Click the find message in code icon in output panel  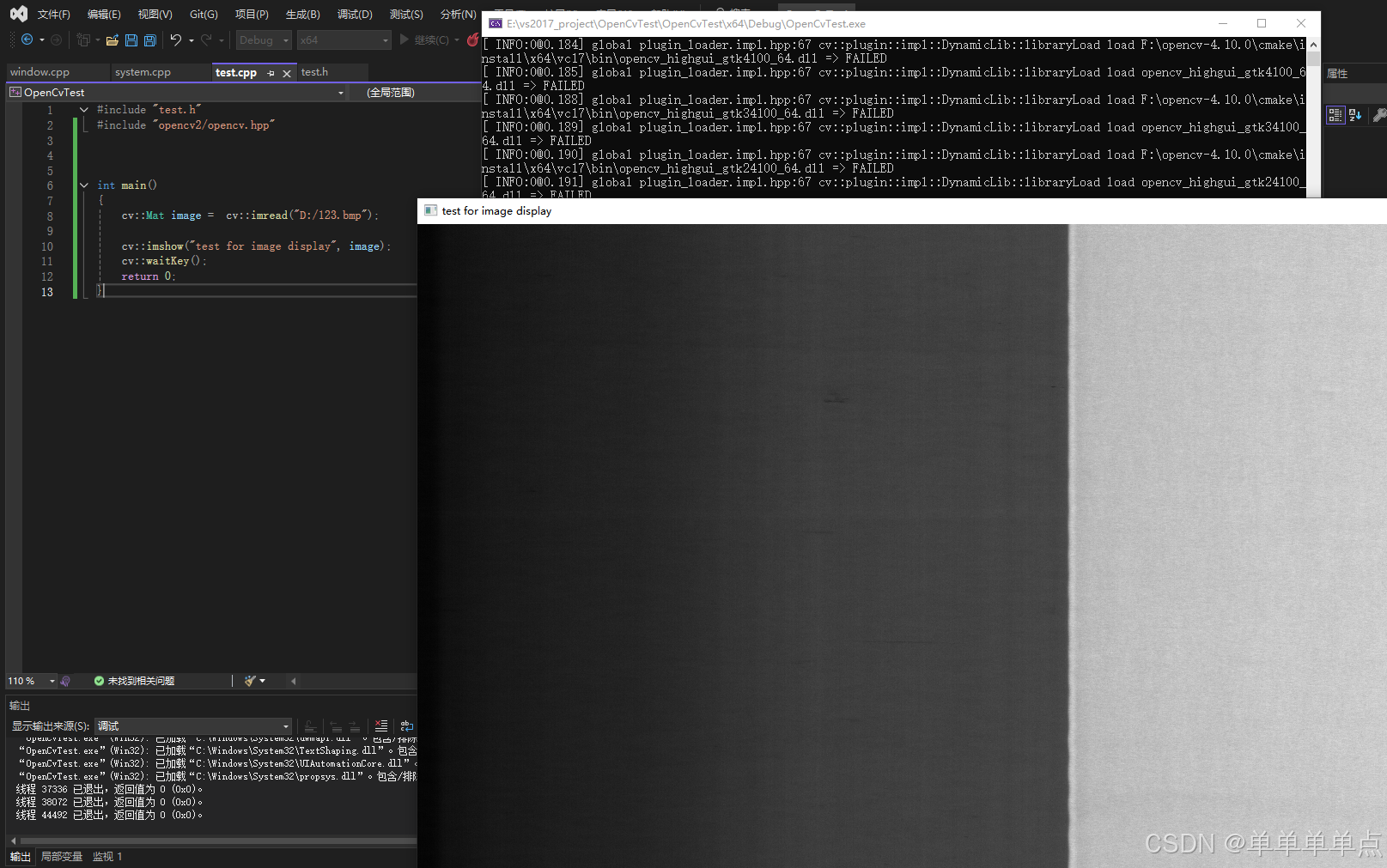(x=311, y=725)
